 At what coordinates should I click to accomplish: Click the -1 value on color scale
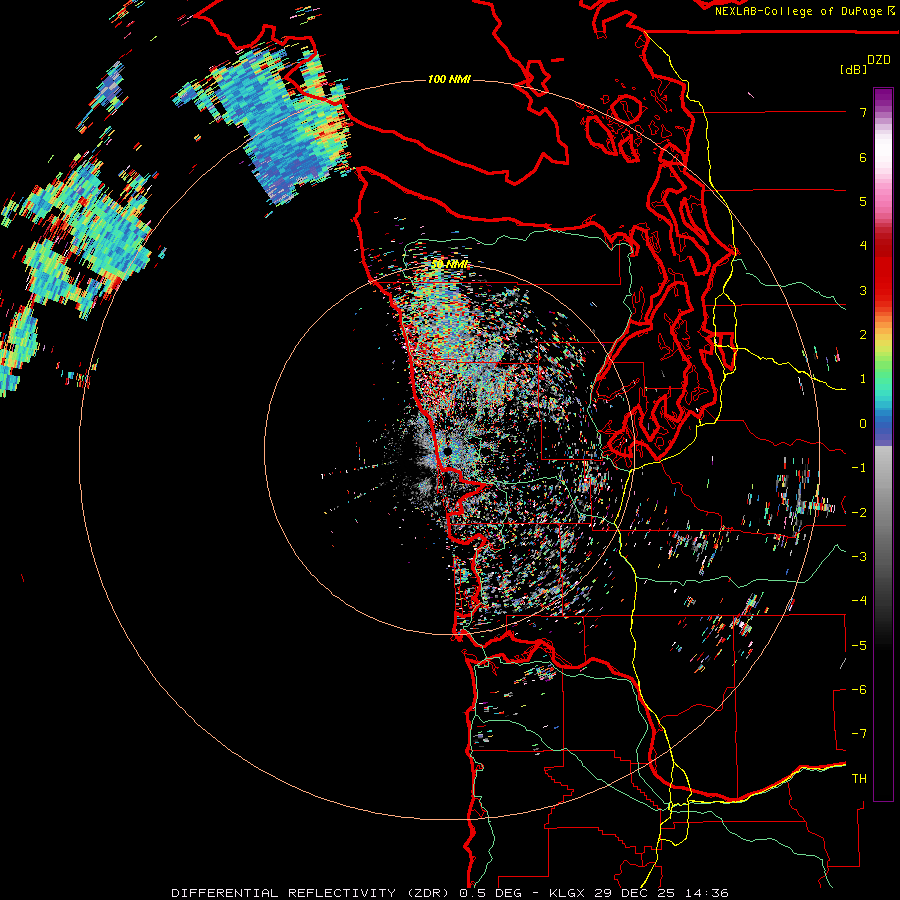tap(859, 468)
